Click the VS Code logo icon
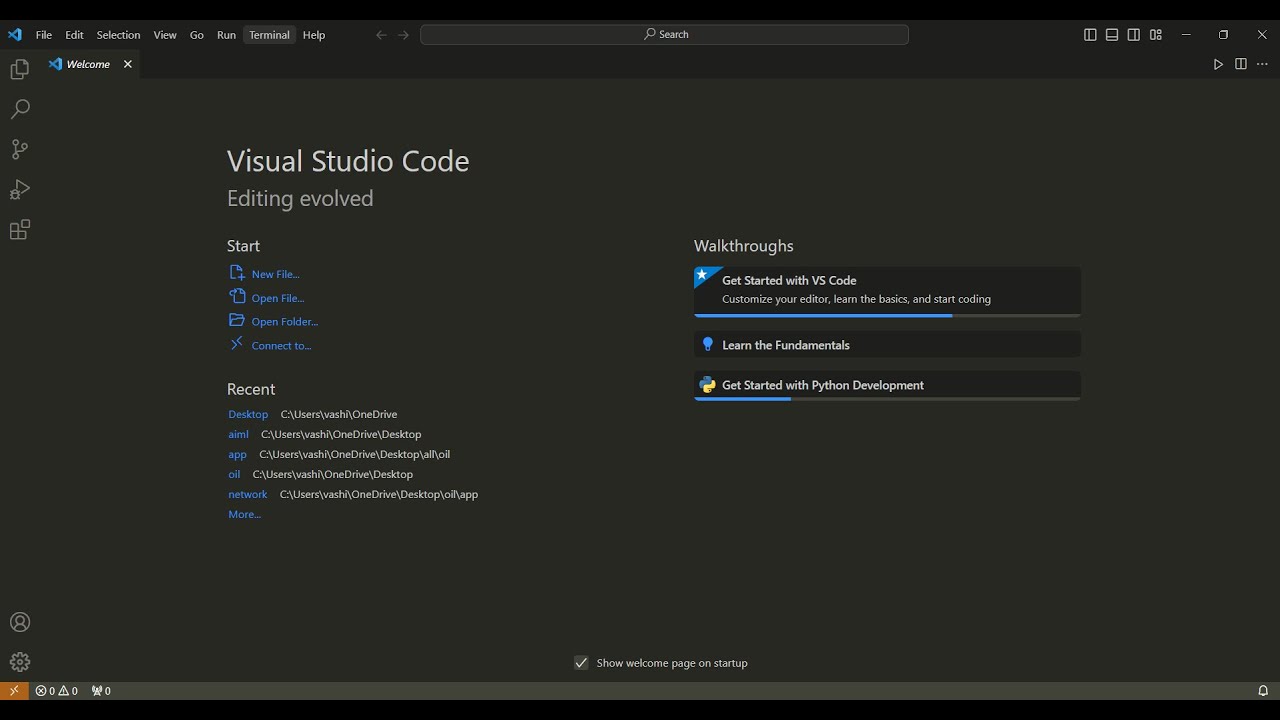Viewport: 1280px width, 720px height. [x=14, y=35]
